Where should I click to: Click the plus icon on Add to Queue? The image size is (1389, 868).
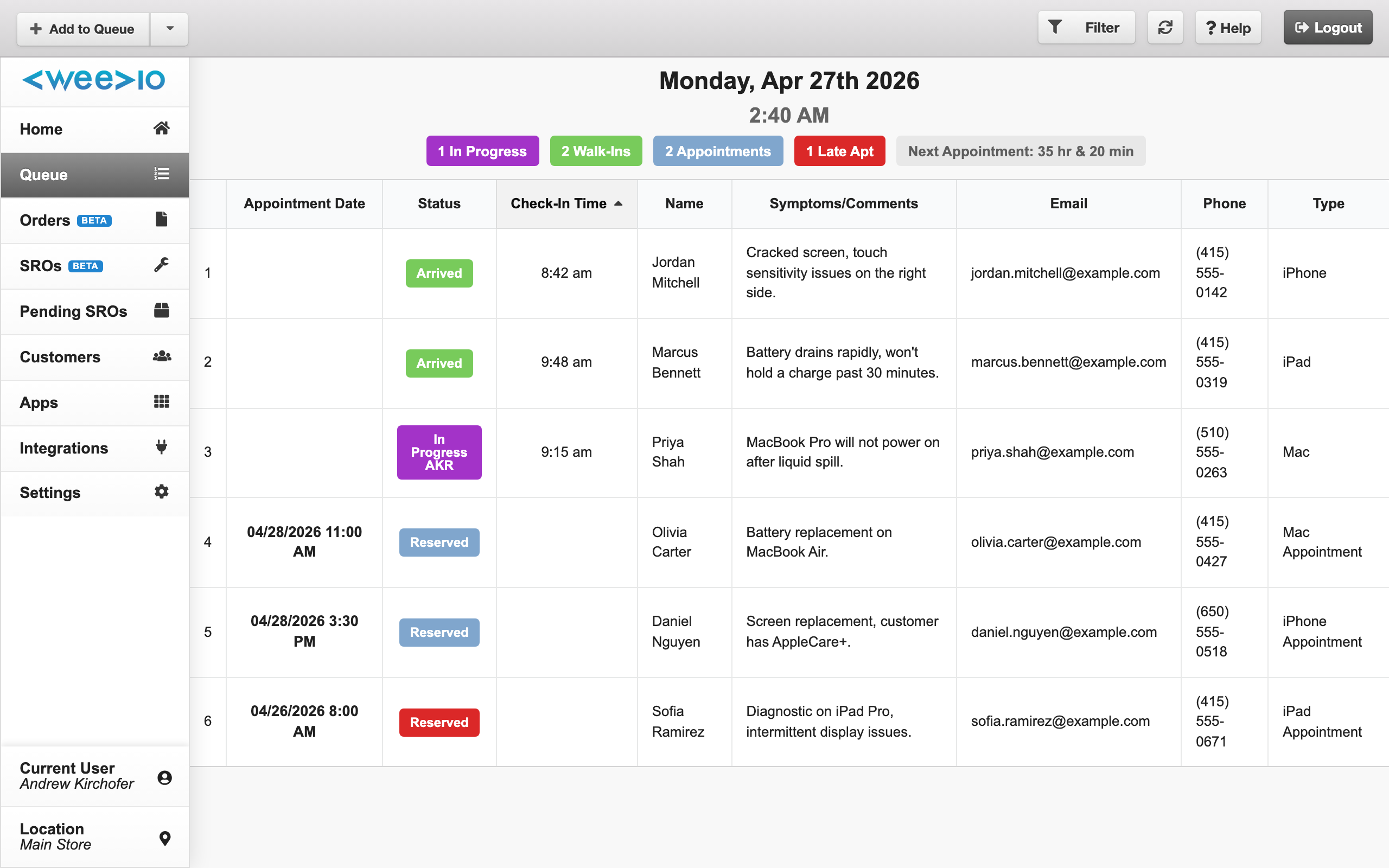point(36,29)
